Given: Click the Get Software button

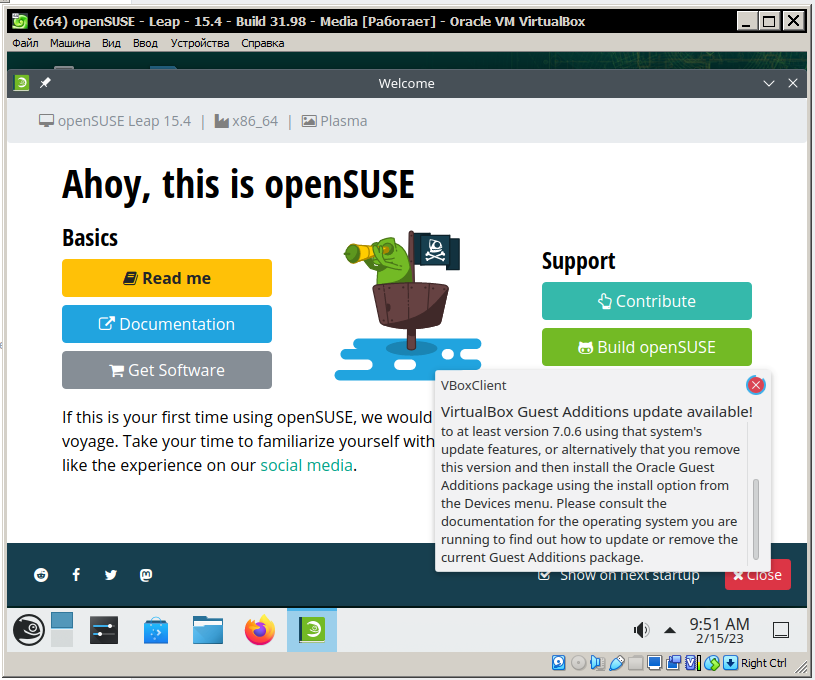Looking at the screenshot, I should [x=167, y=370].
